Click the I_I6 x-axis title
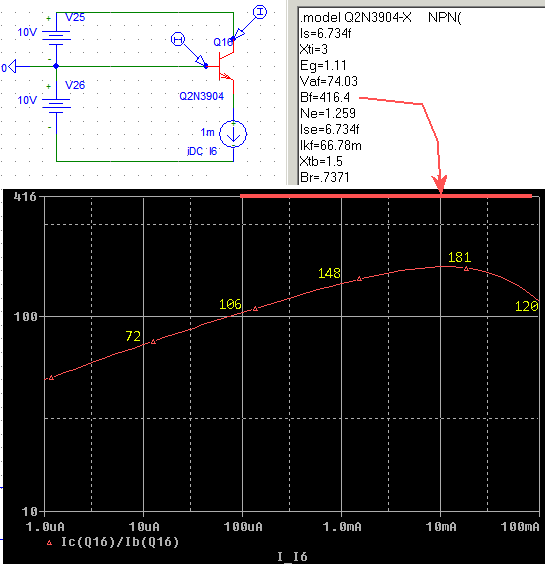Image resolution: width=545 pixels, height=564 pixels. (x=292, y=556)
